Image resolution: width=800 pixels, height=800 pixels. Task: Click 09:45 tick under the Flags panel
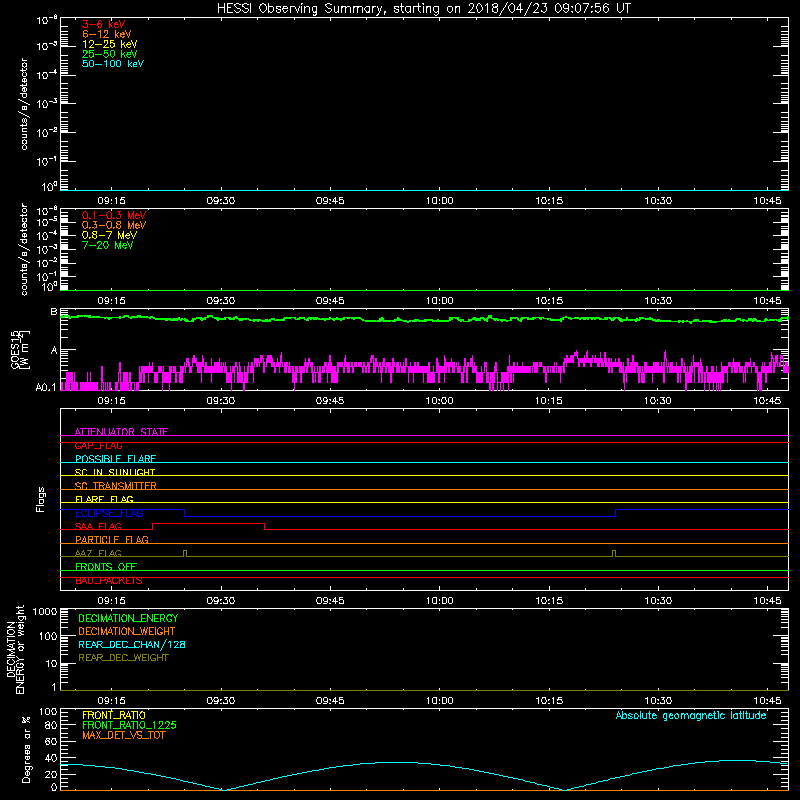coord(330,601)
